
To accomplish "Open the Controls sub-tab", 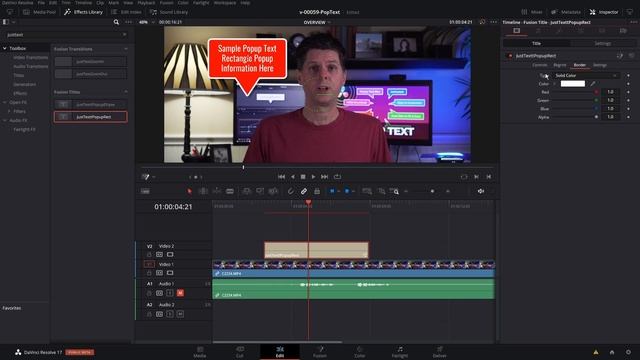I will pyautogui.click(x=540, y=65).
